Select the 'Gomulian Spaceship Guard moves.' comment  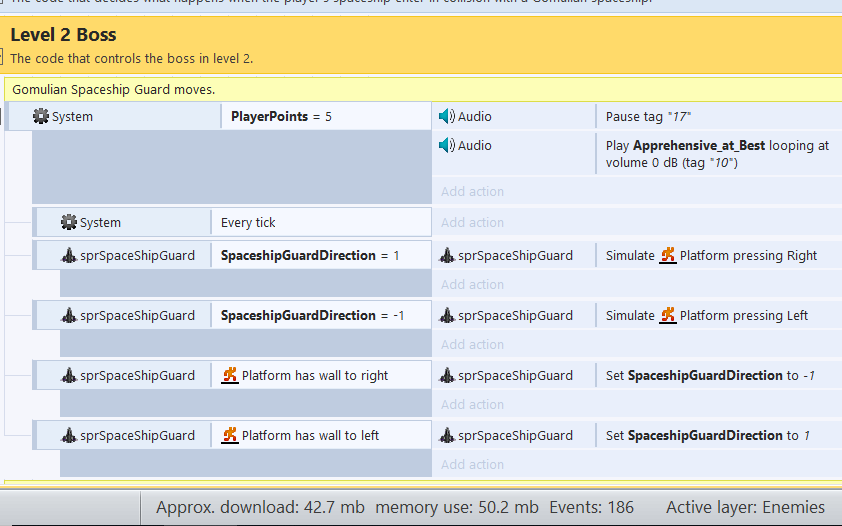pos(113,90)
